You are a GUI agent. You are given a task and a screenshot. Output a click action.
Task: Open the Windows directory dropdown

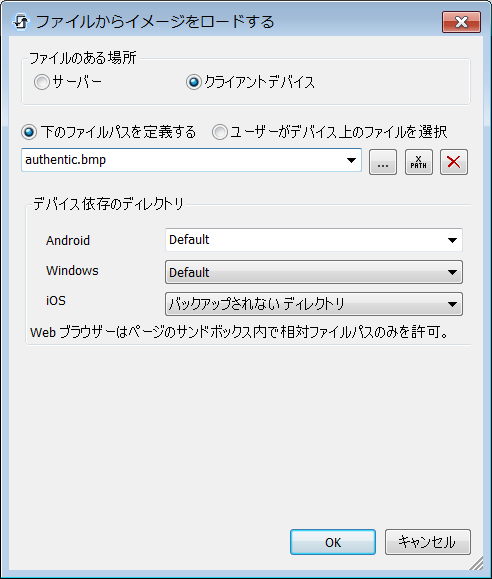tap(314, 272)
